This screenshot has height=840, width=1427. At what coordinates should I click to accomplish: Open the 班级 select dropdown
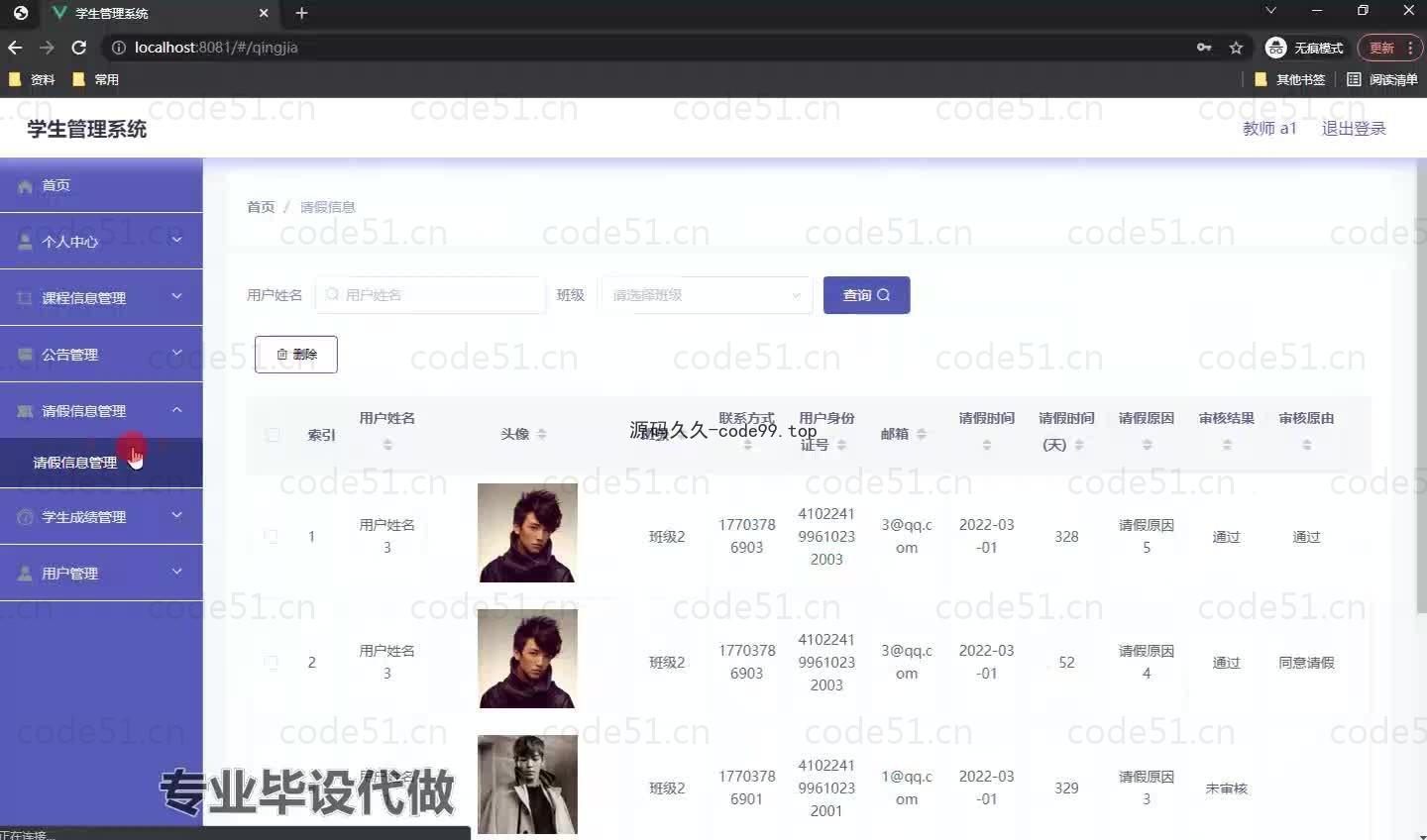pos(707,295)
